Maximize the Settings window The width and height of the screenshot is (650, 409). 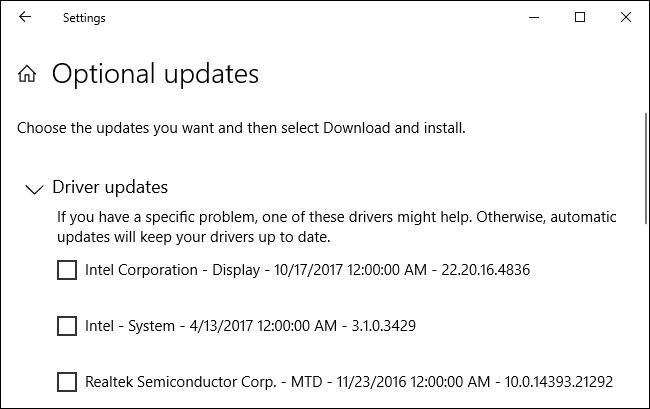pos(580,17)
